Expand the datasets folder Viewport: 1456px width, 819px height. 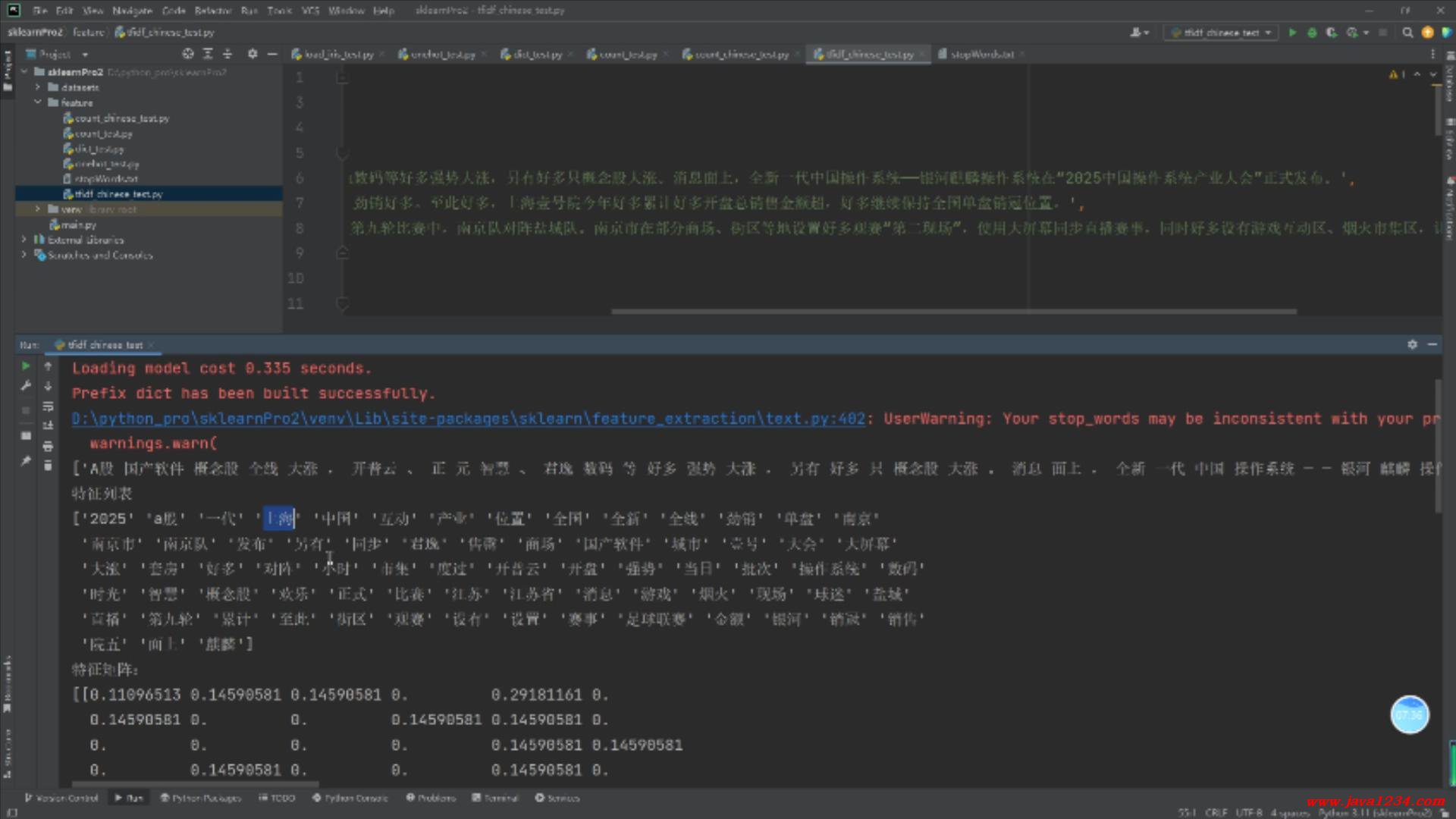click(38, 87)
